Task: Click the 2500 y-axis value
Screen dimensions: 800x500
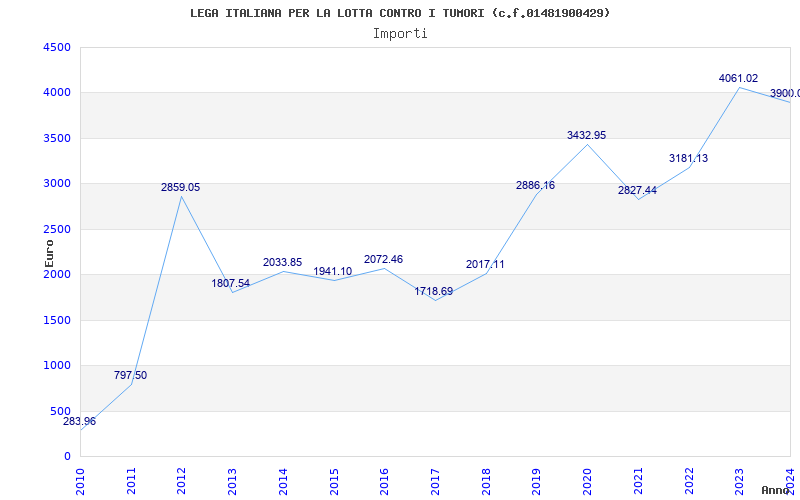Action: (x=57, y=230)
